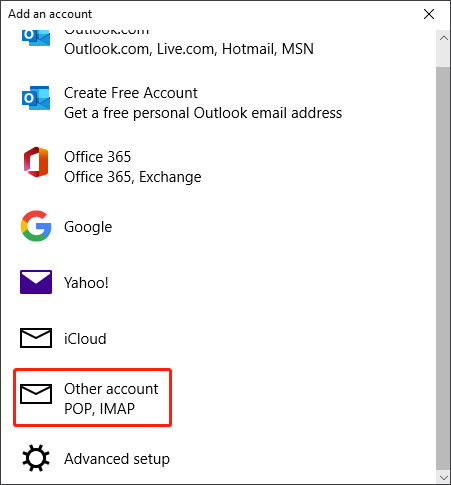The height and width of the screenshot is (485, 451).
Task: Select Google as account type
Action: (88, 227)
